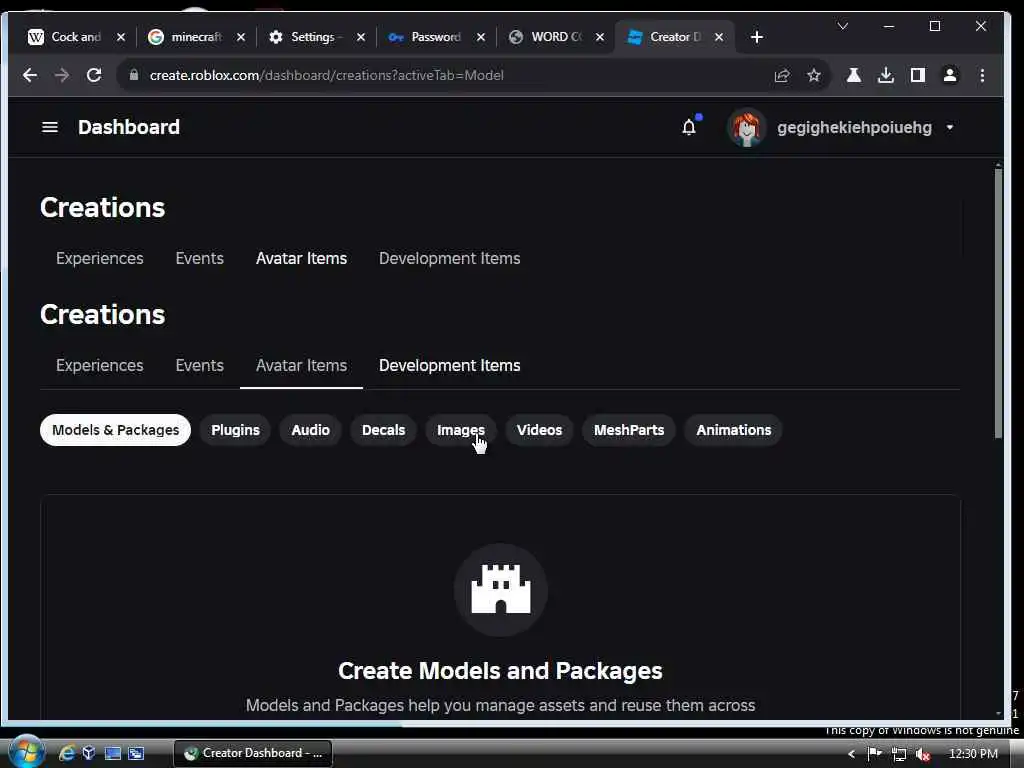Click the lock site info icon
Image resolution: width=1024 pixels, height=768 pixels.
click(x=134, y=75)
